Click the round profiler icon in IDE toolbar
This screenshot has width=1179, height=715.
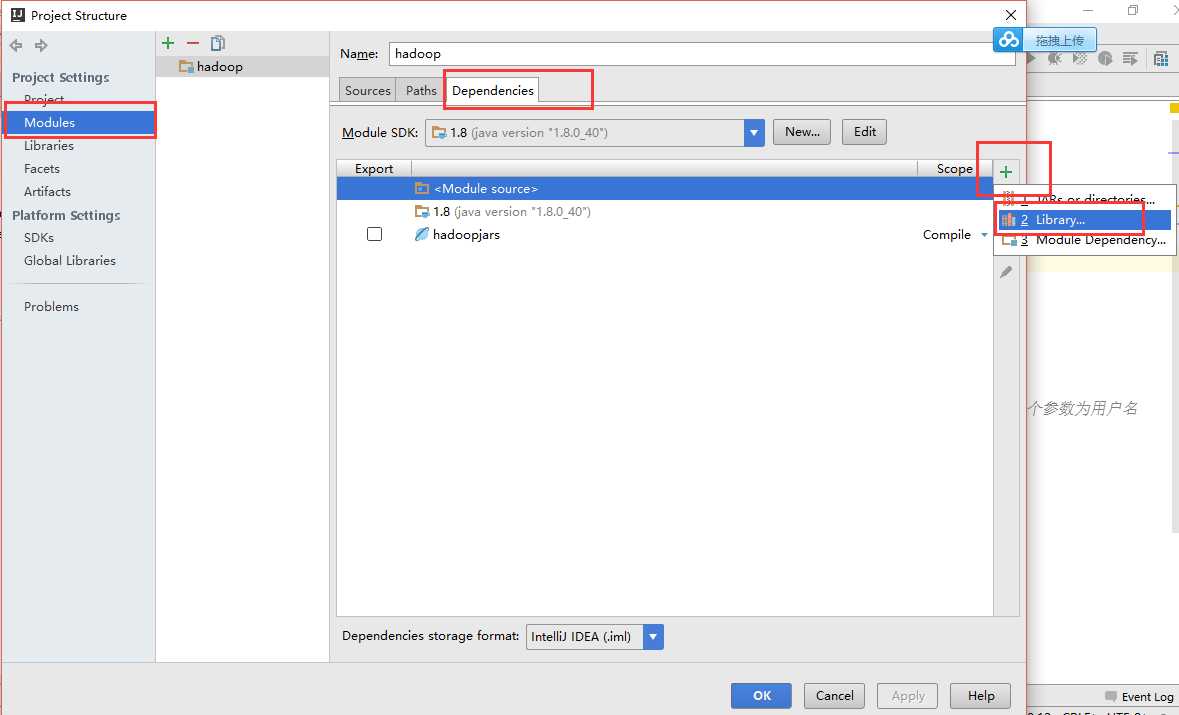coord(1105,59)
